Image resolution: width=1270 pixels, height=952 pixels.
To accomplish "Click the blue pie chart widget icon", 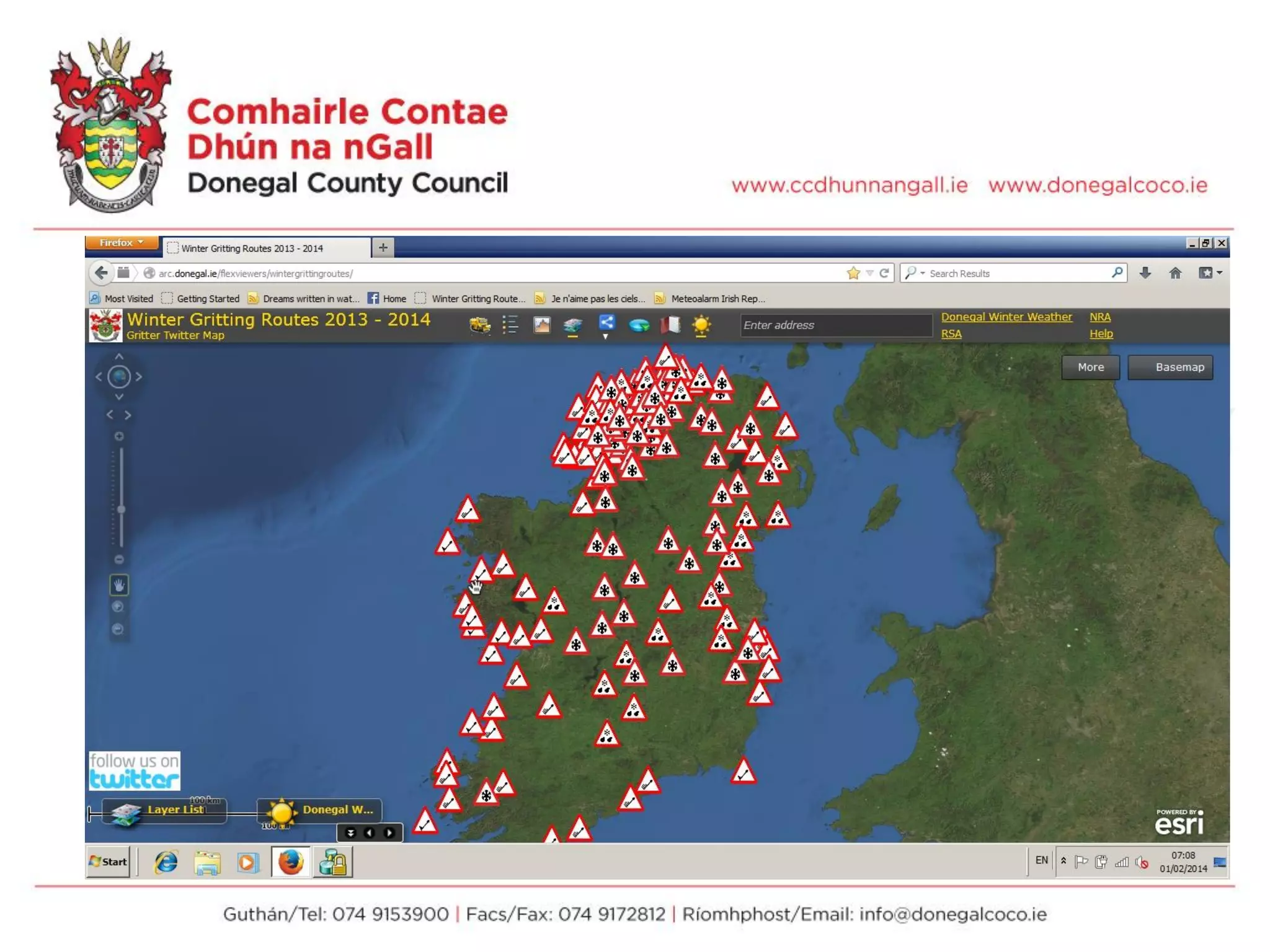I will point(639,325).
